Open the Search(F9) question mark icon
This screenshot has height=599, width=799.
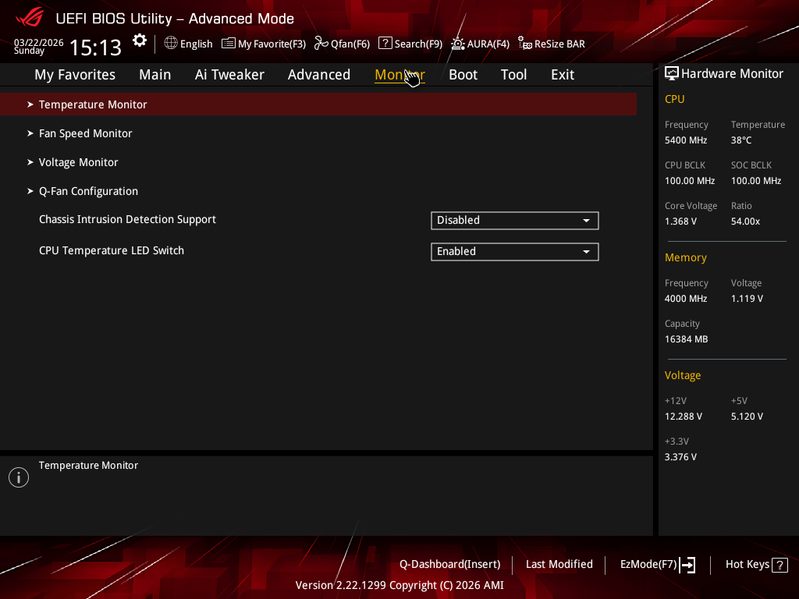(385, 43)
